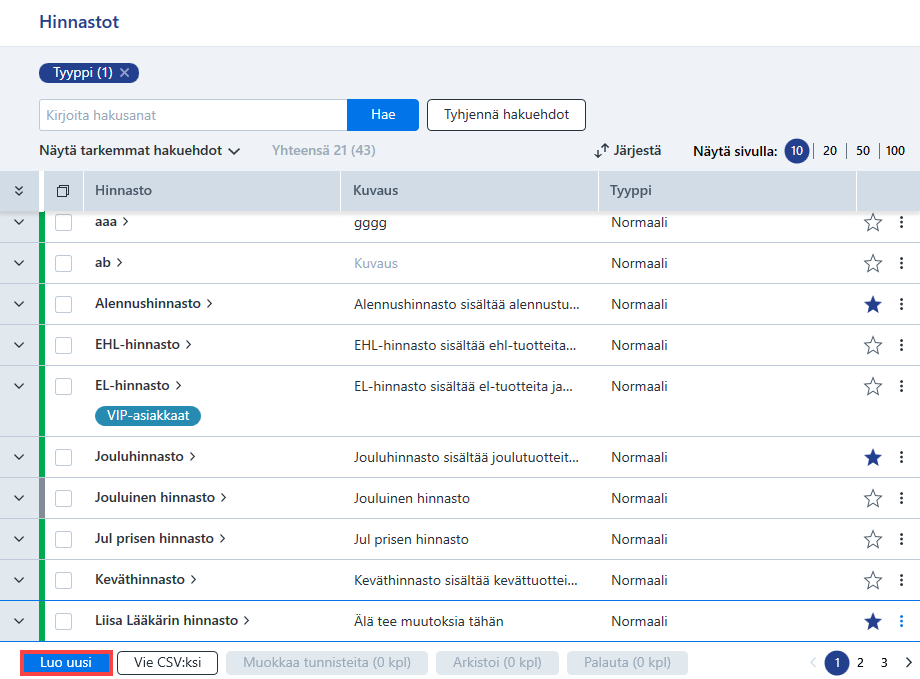Expand the ab row
920x679 pixels.
[19, 264]
